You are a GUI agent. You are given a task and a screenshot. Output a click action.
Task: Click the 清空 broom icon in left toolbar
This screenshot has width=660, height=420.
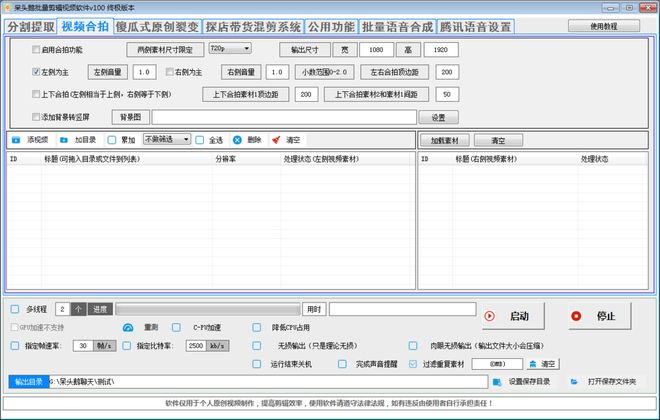click(276, 140)
